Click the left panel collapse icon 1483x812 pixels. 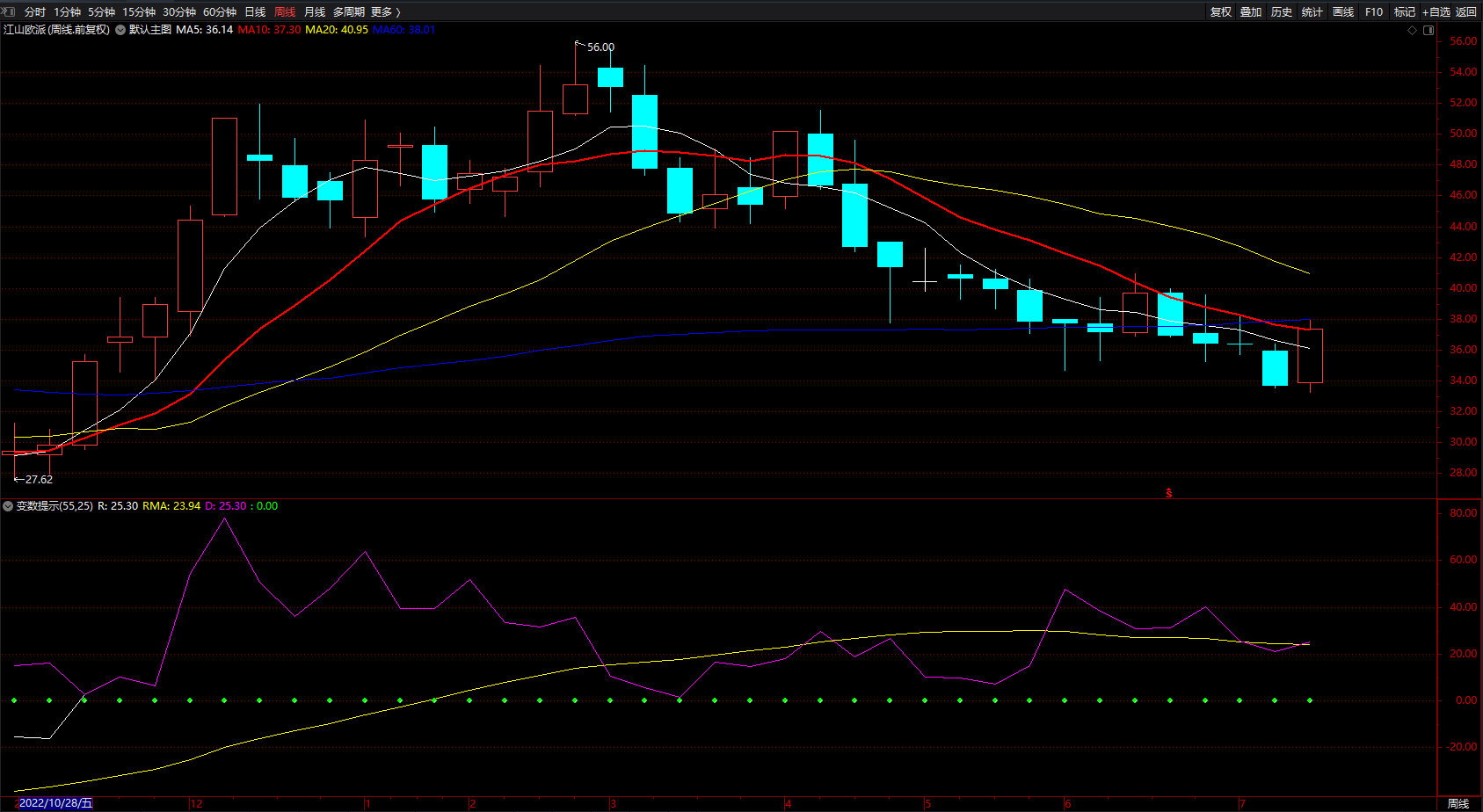click(9, 11)
